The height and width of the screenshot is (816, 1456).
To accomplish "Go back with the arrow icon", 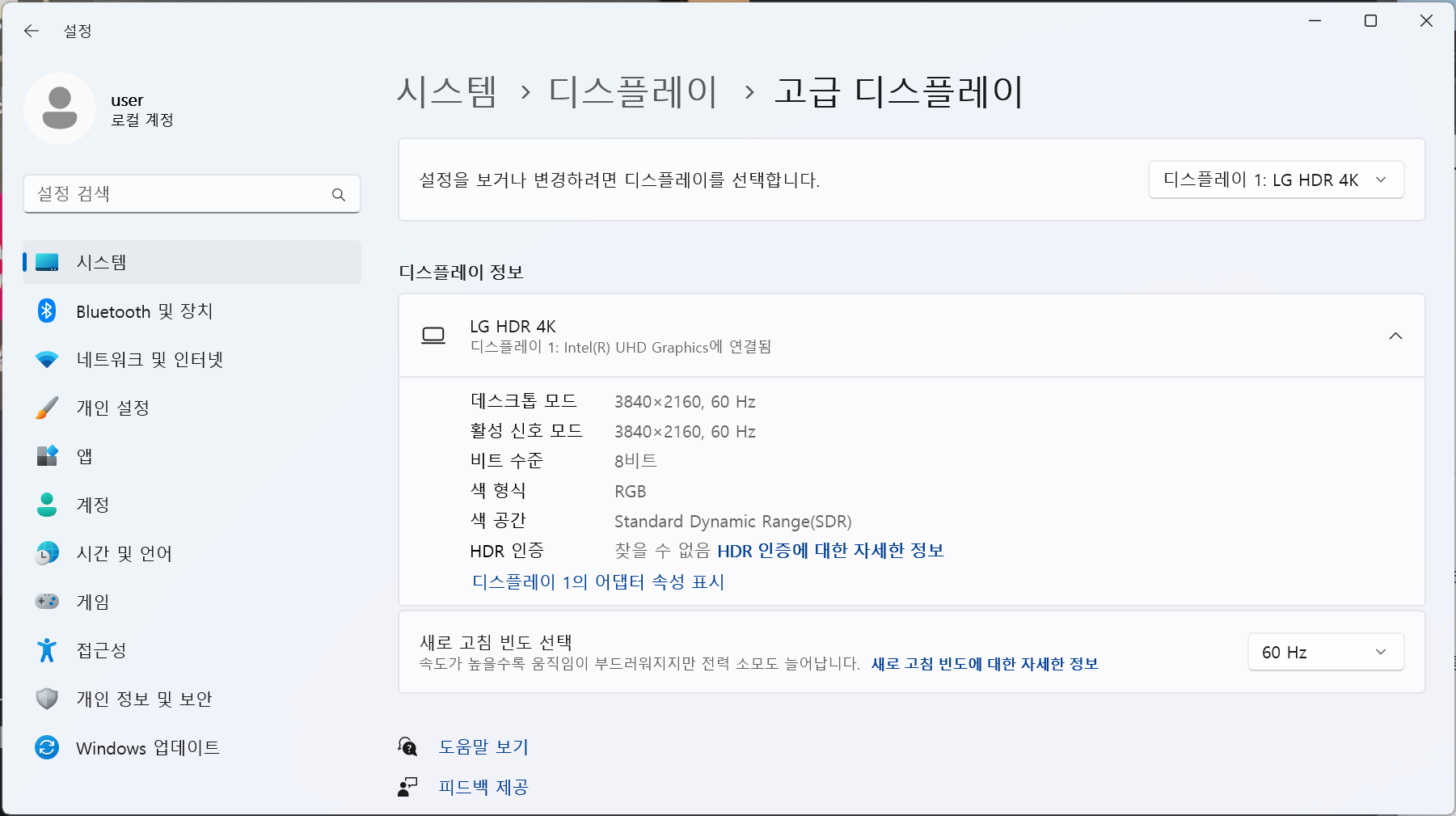I will click(x=32, y=31).
